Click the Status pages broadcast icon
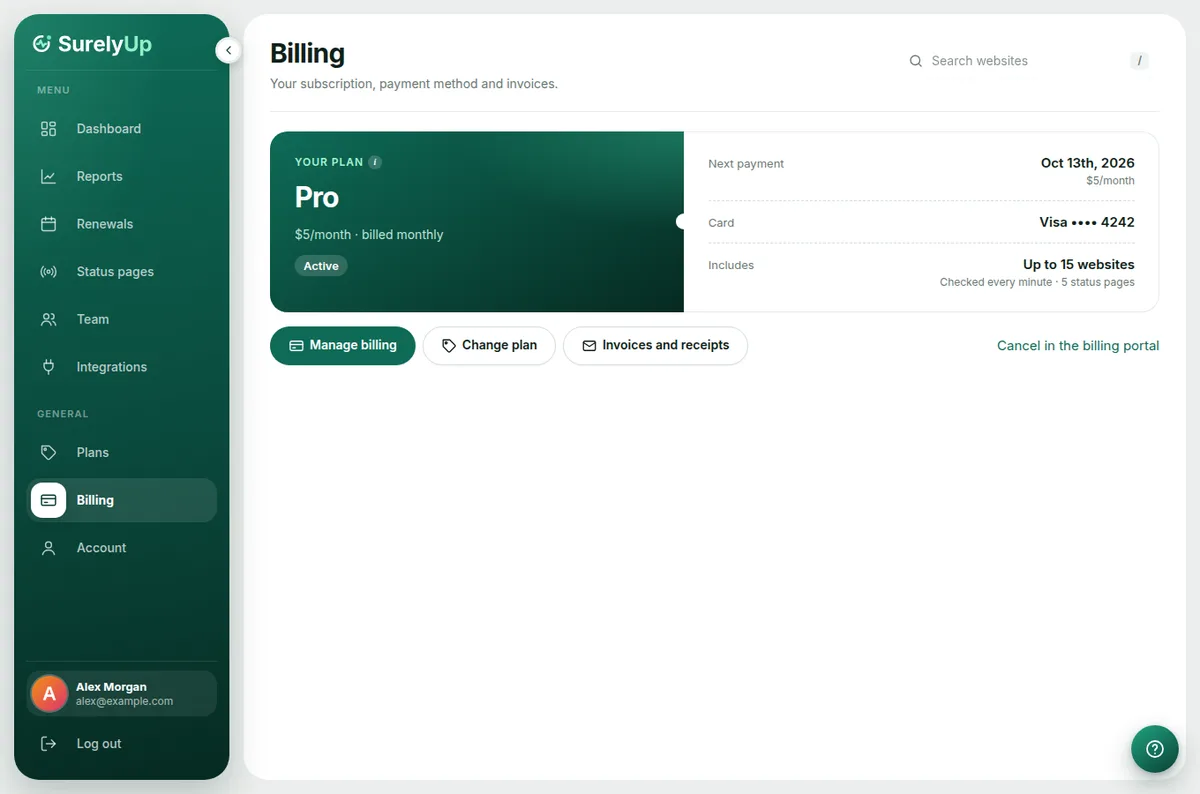This screenshot has height=794, width=1200. pos(48,272)
